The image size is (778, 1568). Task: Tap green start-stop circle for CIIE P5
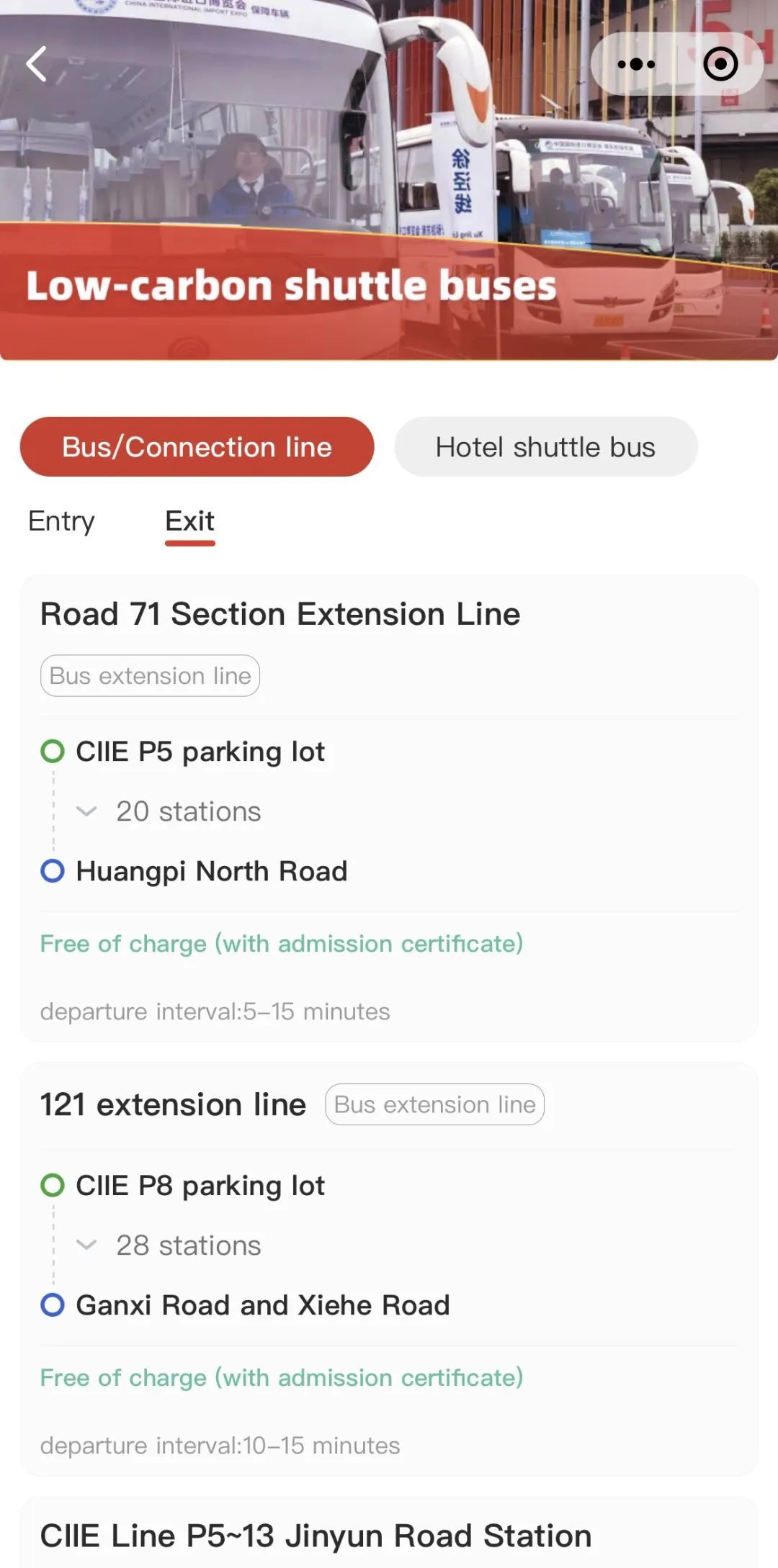click(53, 751)
